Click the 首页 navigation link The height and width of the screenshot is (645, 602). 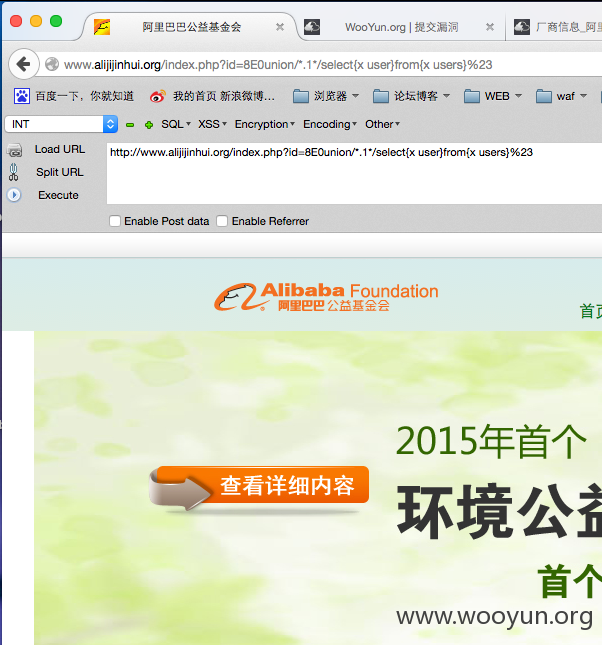click(x=590, y=311)
